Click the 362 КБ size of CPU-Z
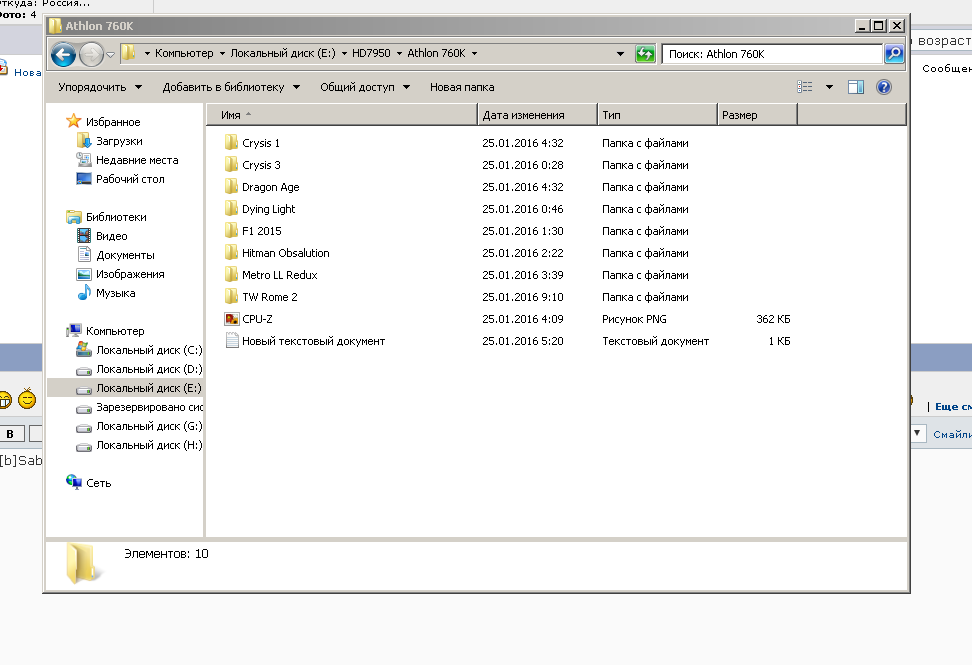The image size is (972, 665). [x=773, y=319]
